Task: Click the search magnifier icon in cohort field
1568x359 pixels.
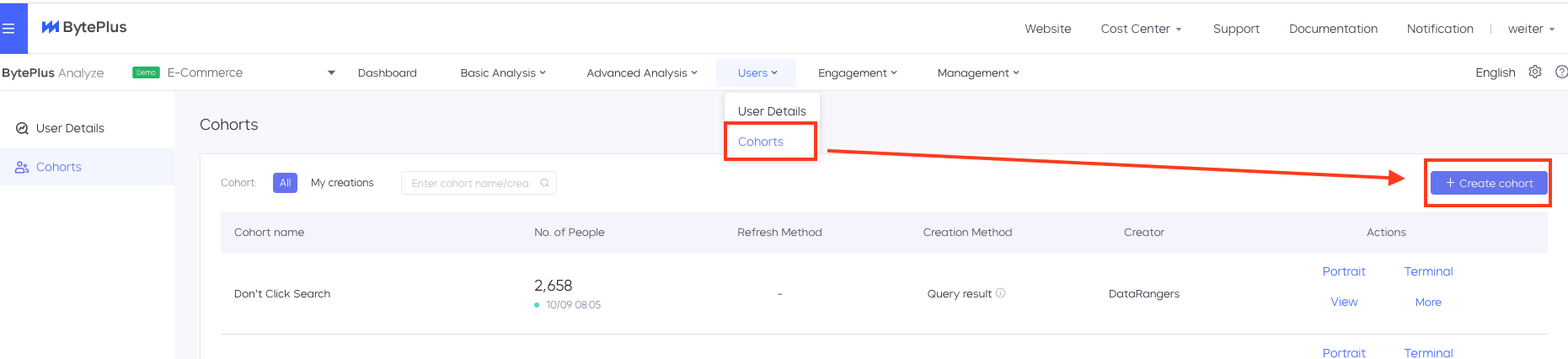Action: (544, 183)
